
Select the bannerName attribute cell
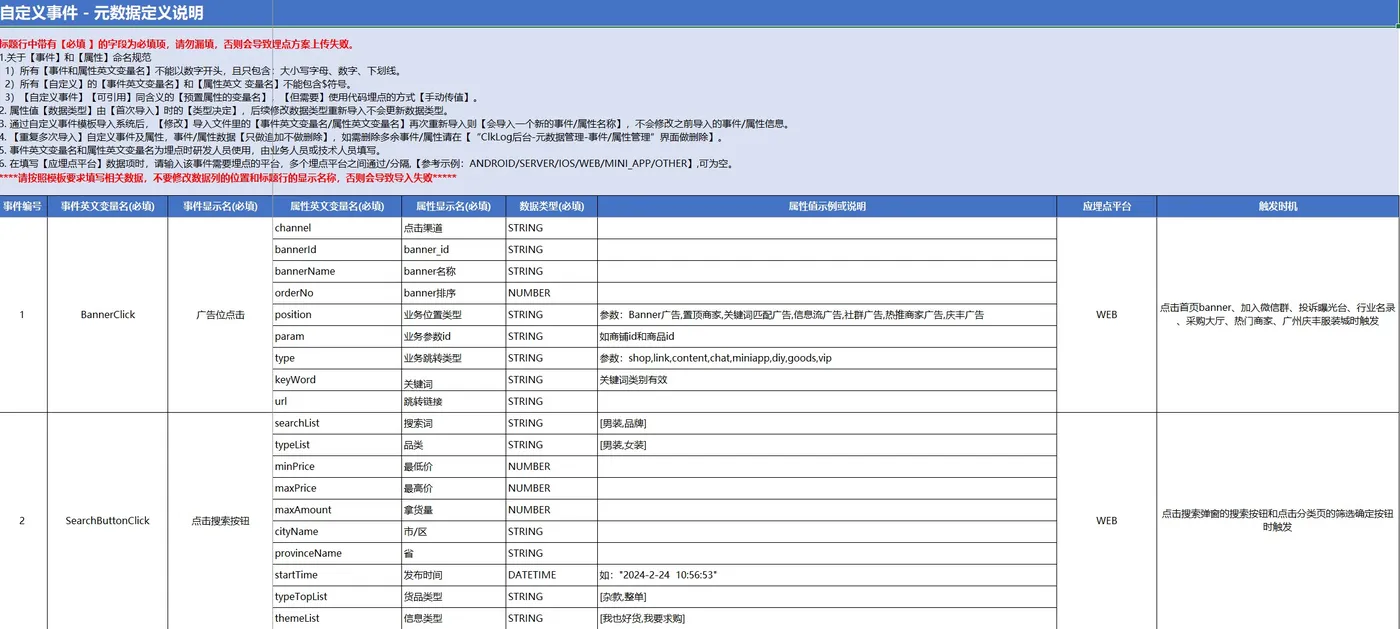click(337, 271)
